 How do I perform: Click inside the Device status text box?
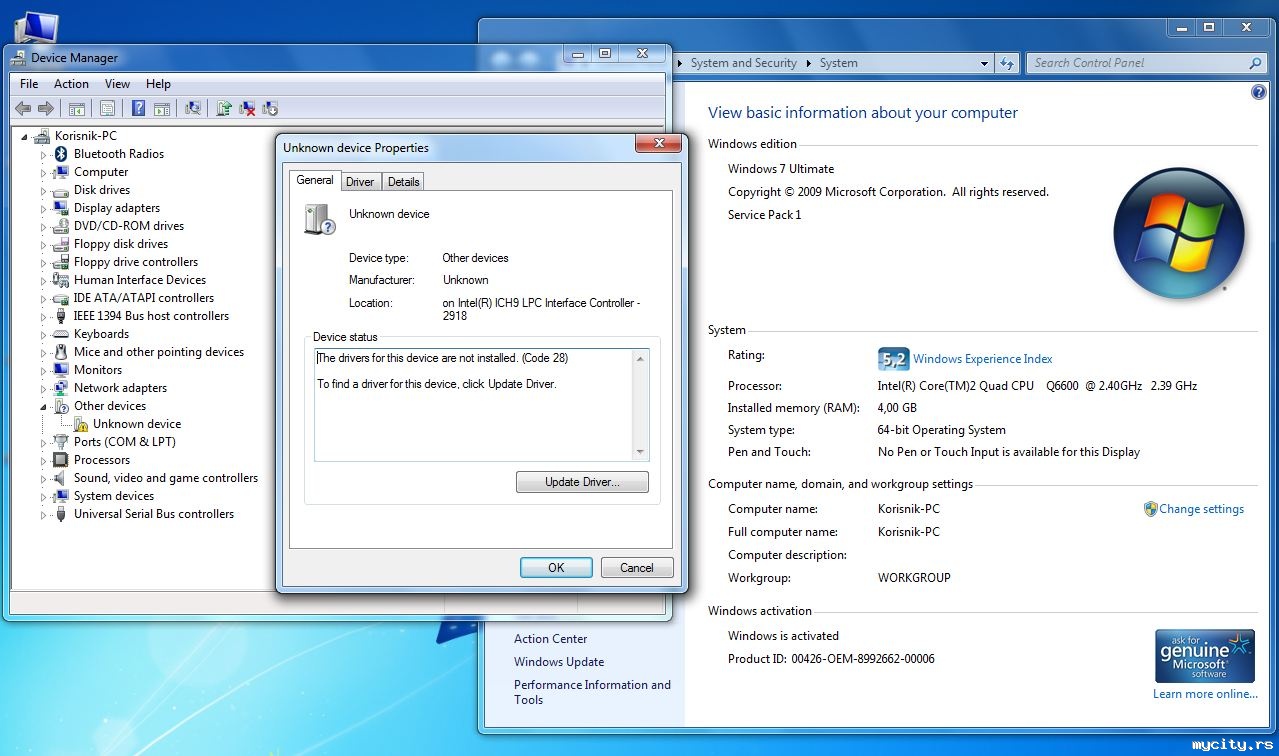(x=474, y=404)
